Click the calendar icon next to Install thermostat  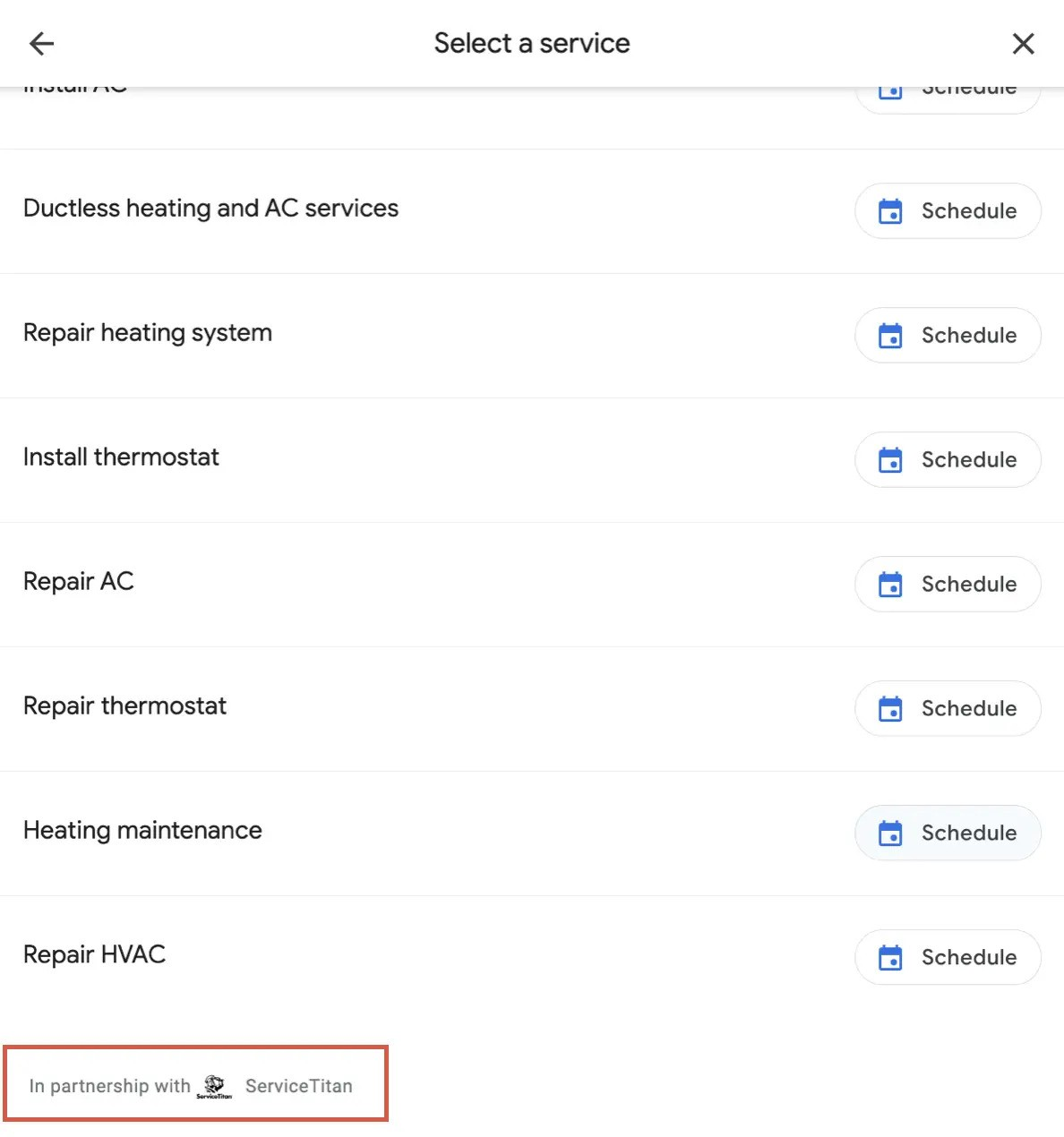click(889, 459)
